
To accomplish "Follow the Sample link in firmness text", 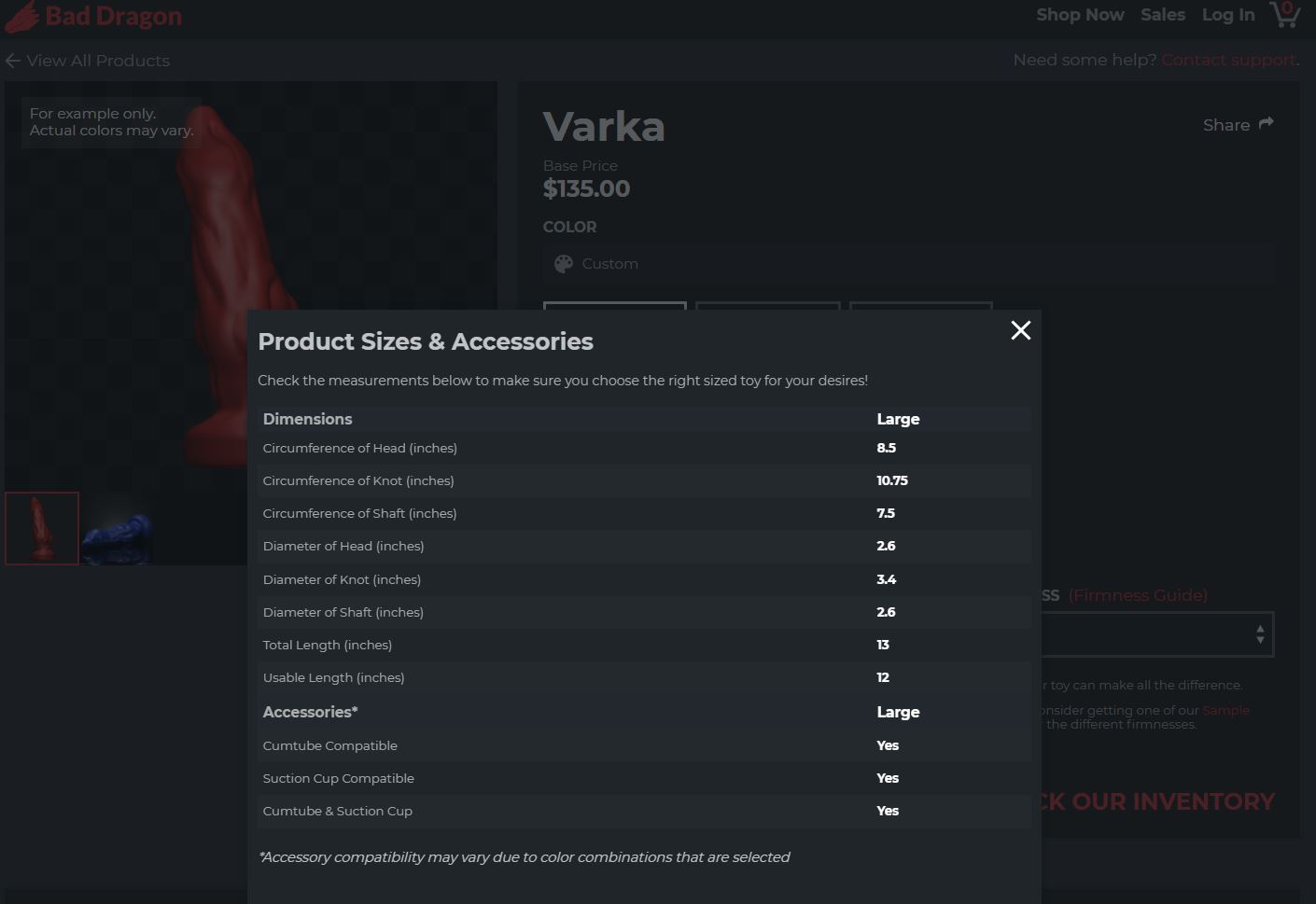I will [x=1225, y=710].
